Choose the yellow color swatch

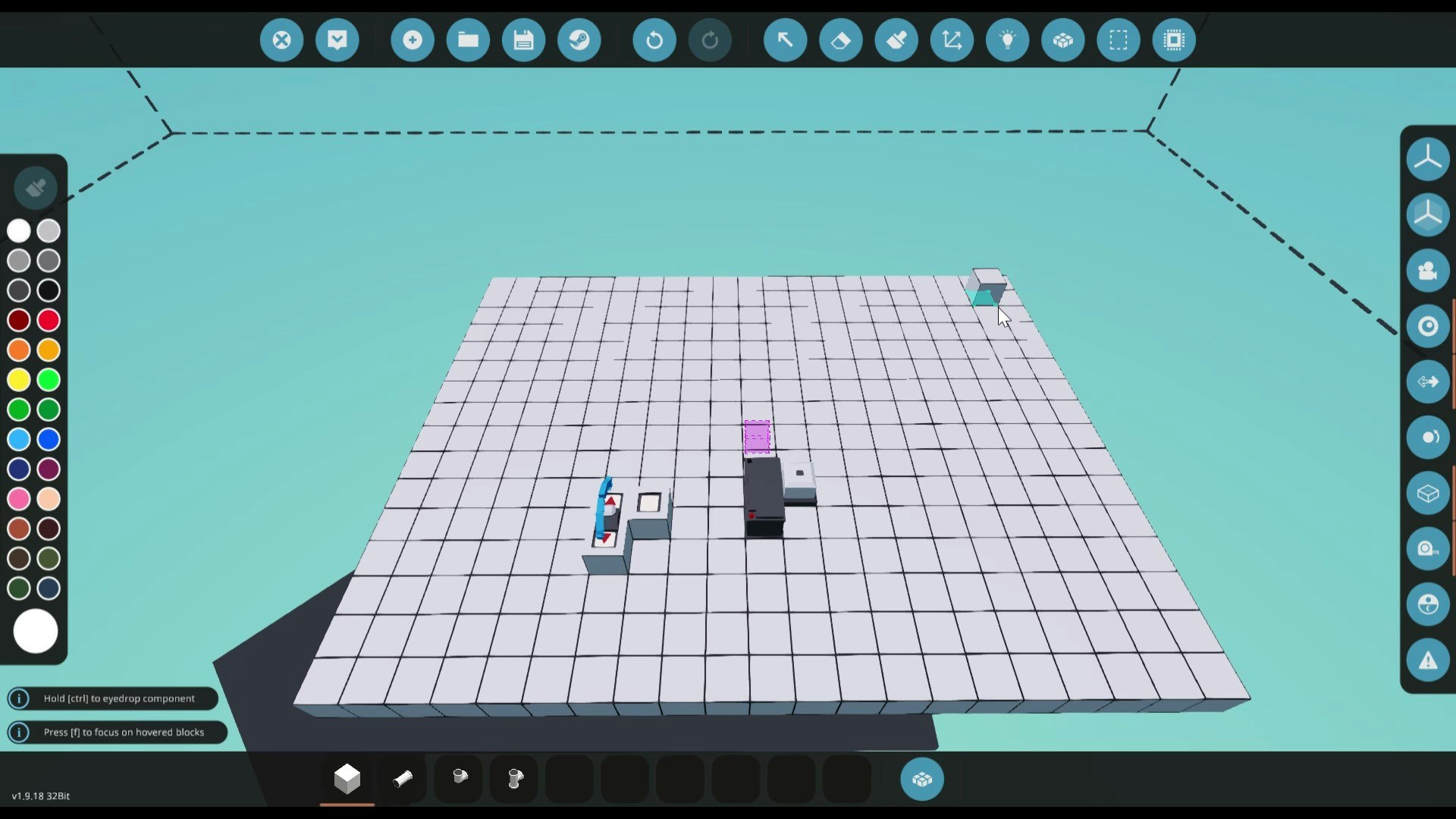(x=19, y=380)
